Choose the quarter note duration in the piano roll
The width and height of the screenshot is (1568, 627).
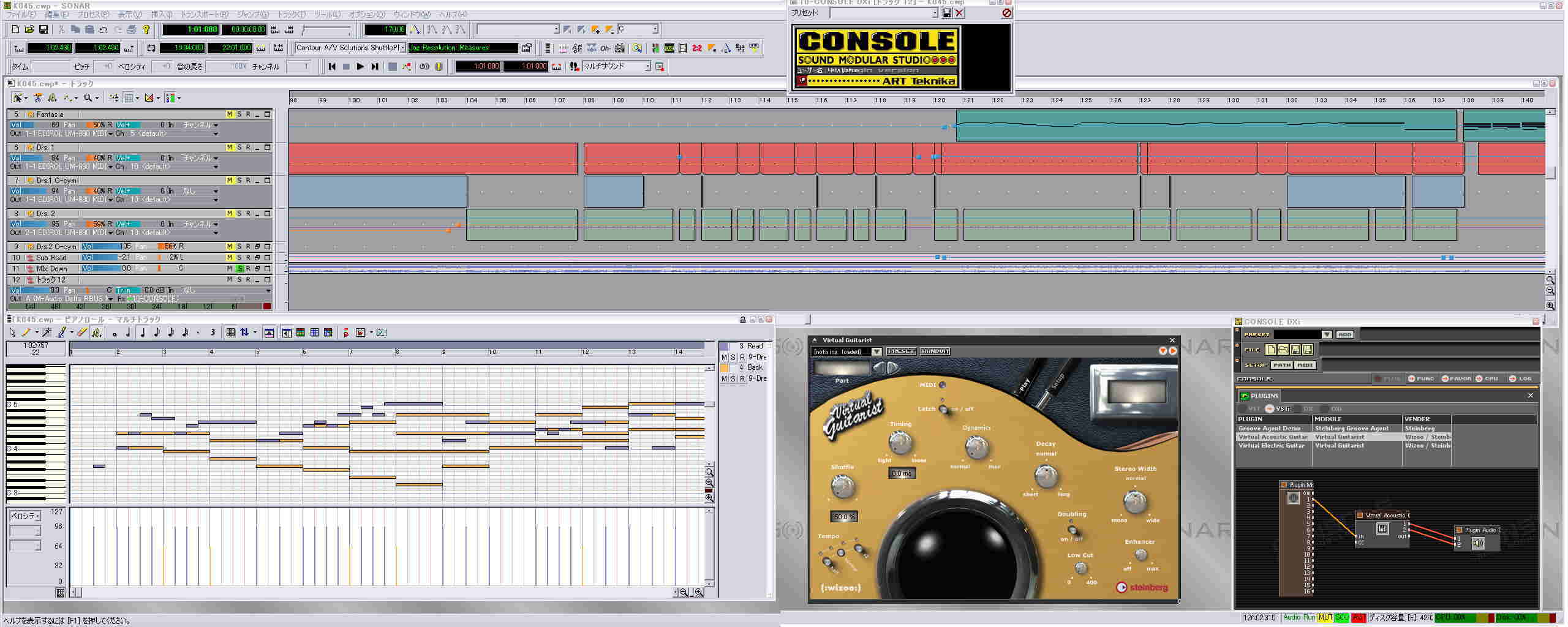[143, 332]
